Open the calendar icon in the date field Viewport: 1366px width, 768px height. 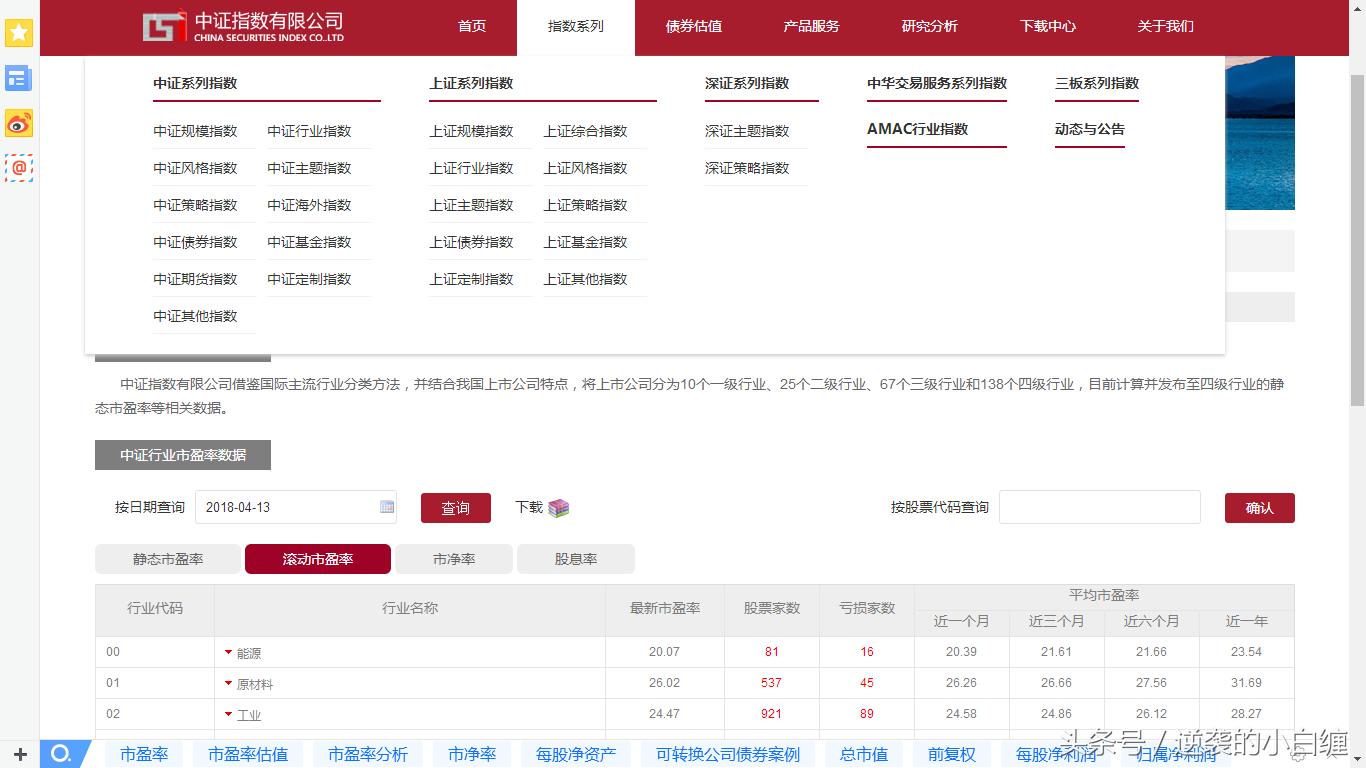386,507
